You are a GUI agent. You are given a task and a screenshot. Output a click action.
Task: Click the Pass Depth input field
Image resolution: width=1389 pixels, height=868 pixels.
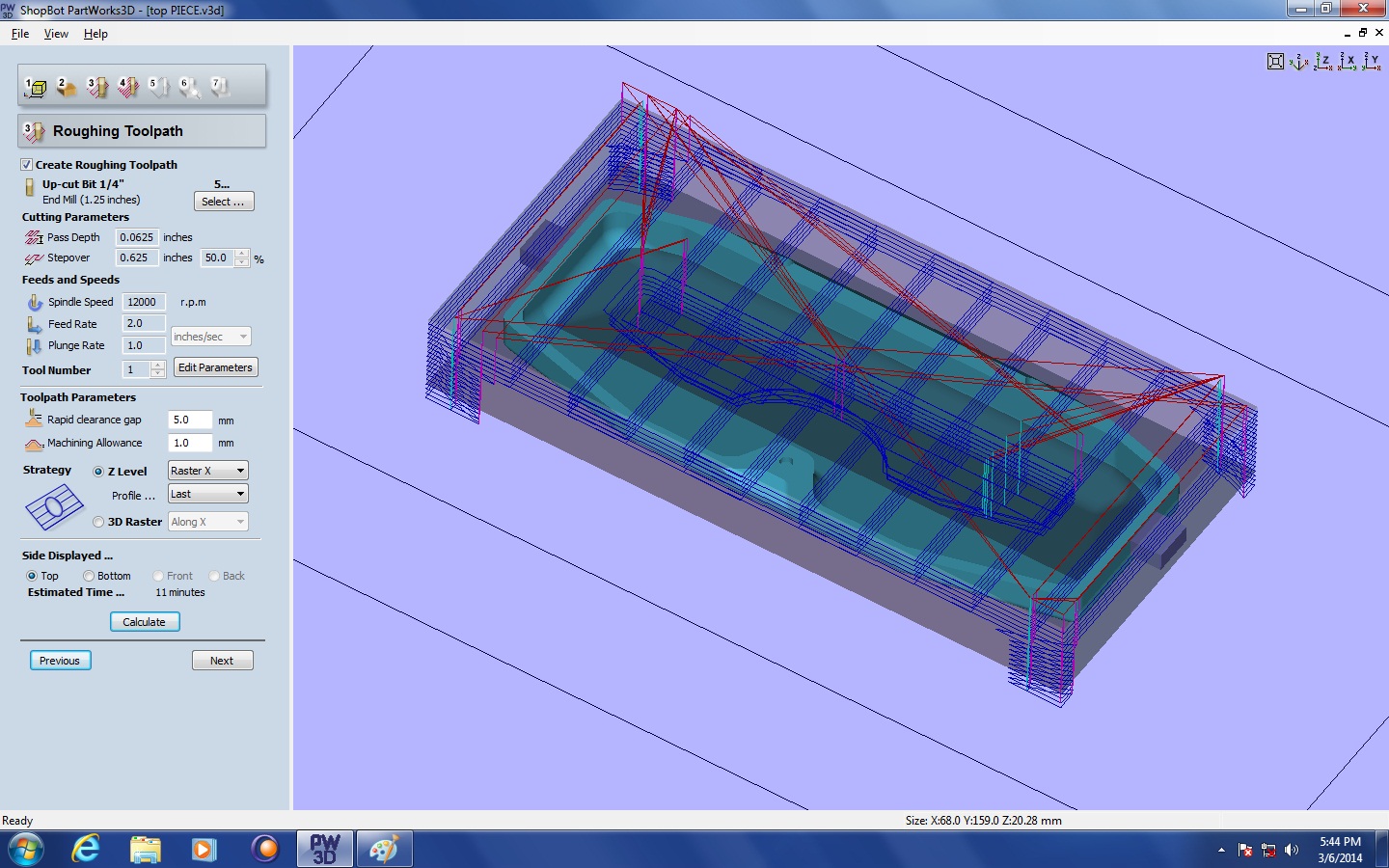click(x=137, y=237)
